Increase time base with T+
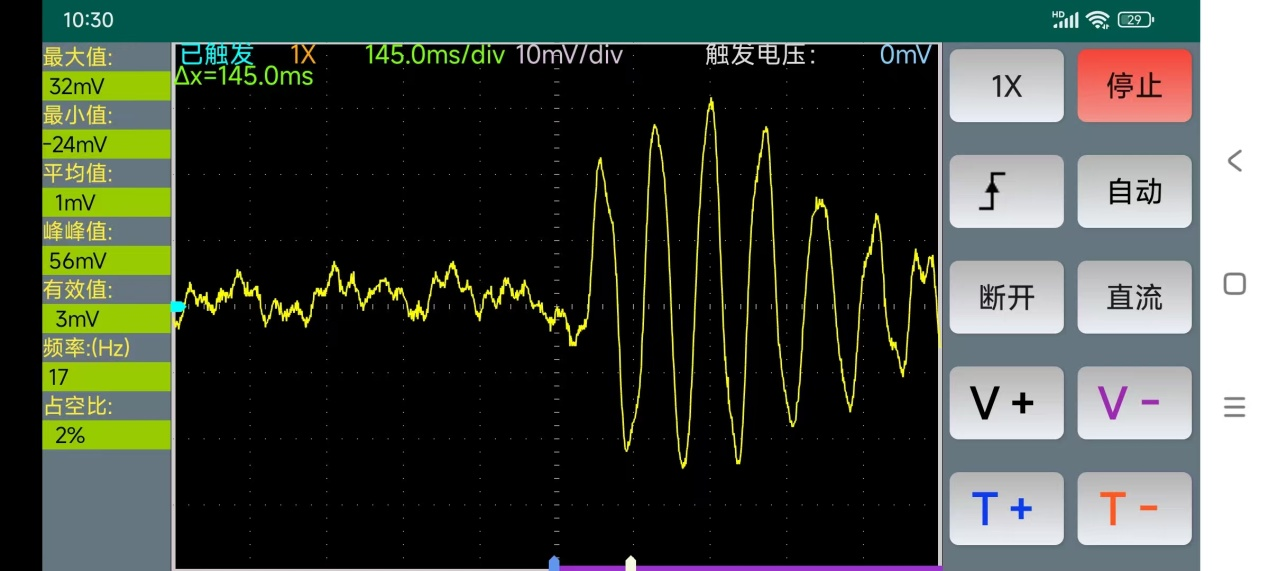1269x571 pixels. pos(1006,509)
